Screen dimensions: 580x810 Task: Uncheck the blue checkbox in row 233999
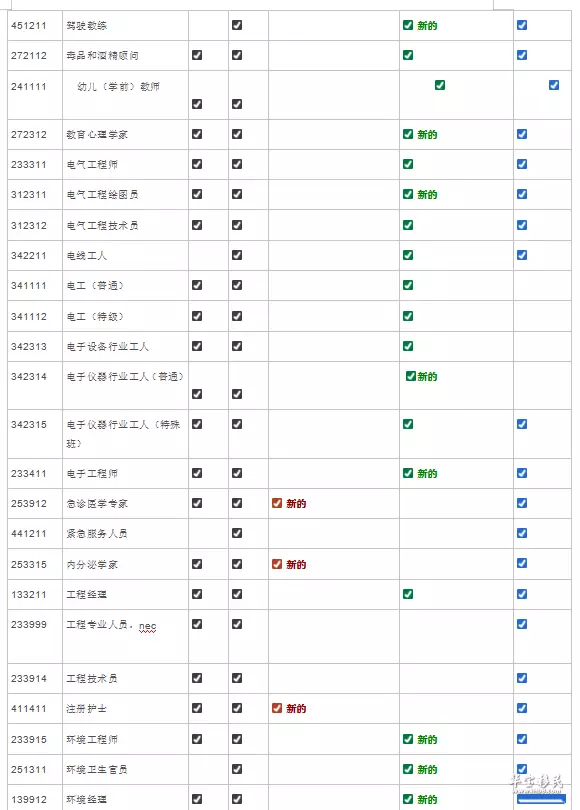pos(522,624)
